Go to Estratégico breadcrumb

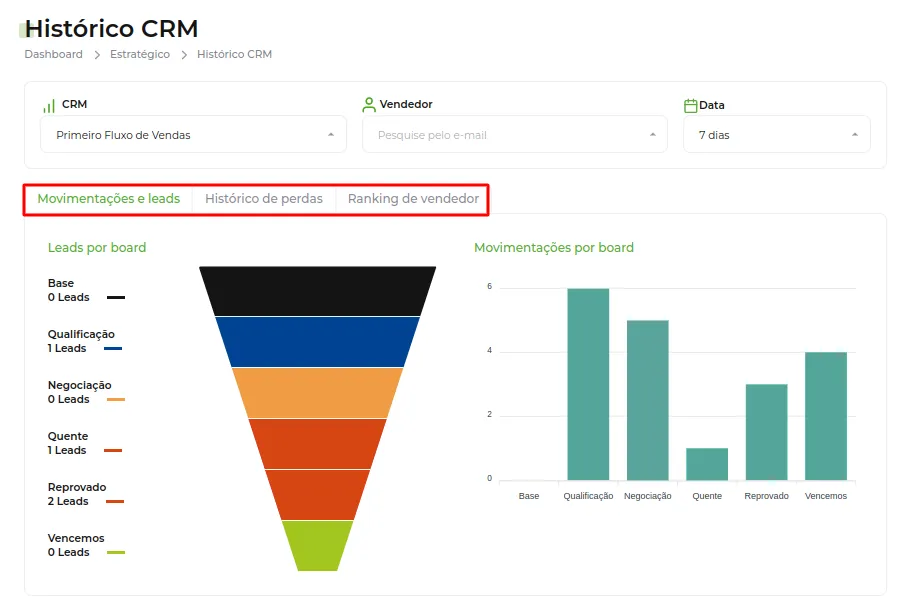(140, 54)
